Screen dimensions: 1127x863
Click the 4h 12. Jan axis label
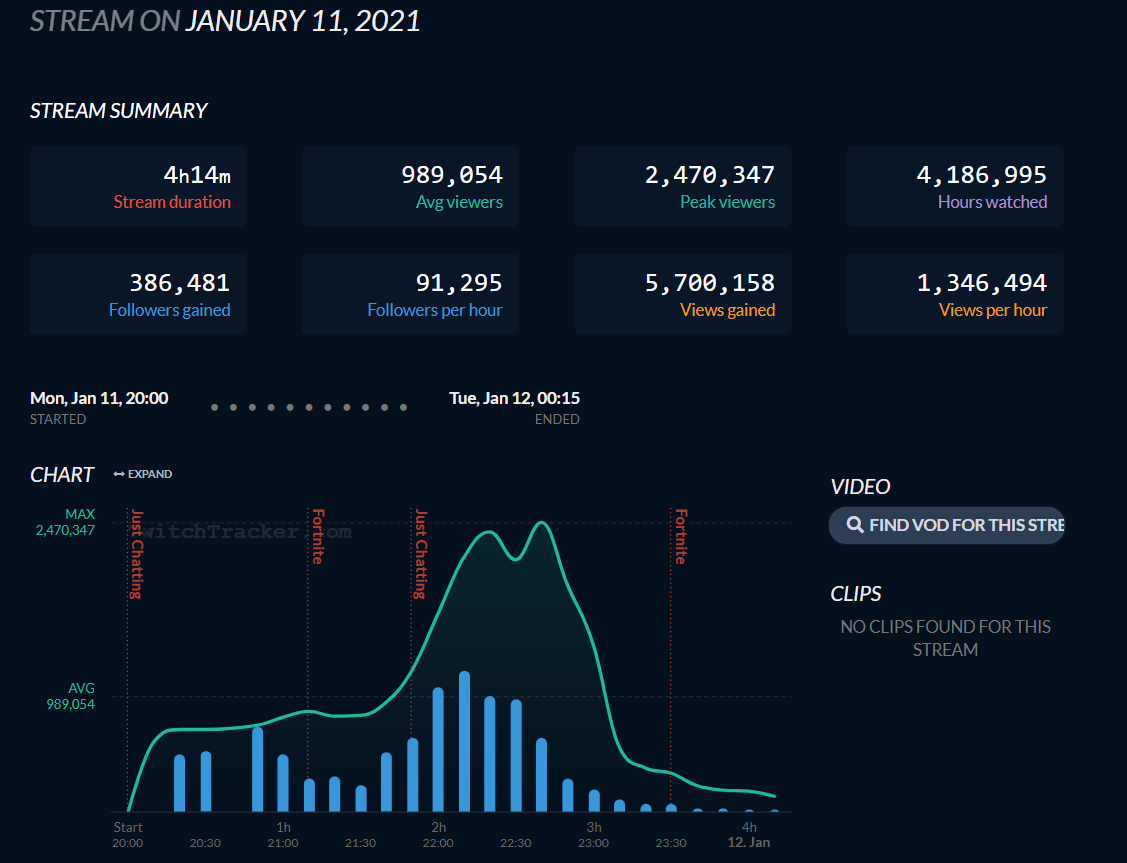749,835
